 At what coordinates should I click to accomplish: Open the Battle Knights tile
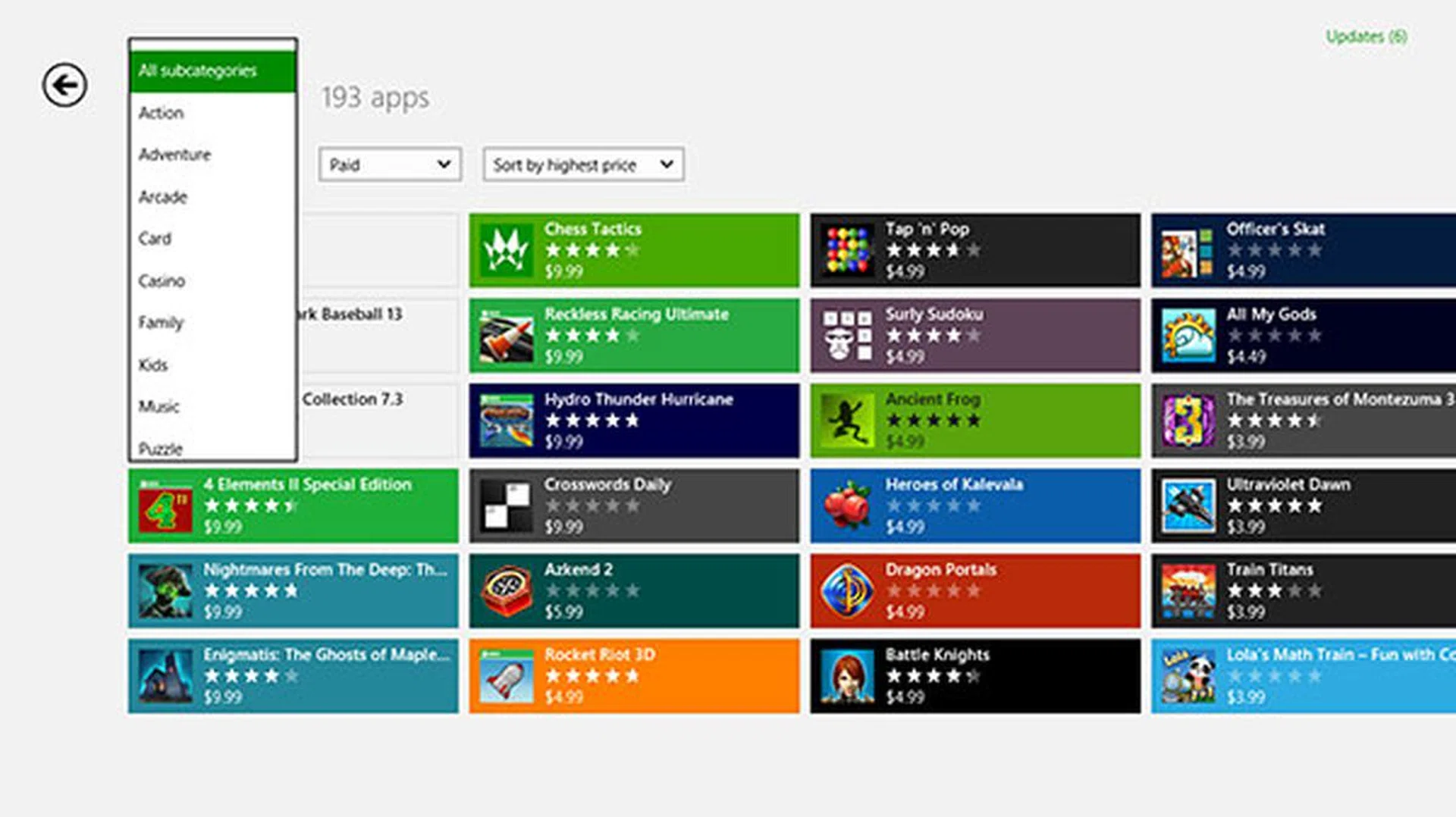click(974, 676)
